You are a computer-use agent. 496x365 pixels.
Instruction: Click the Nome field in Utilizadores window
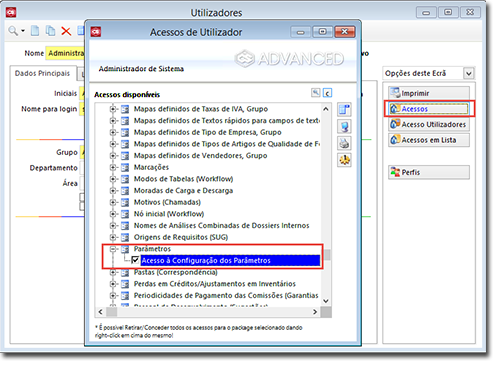(x=65, y=53)
